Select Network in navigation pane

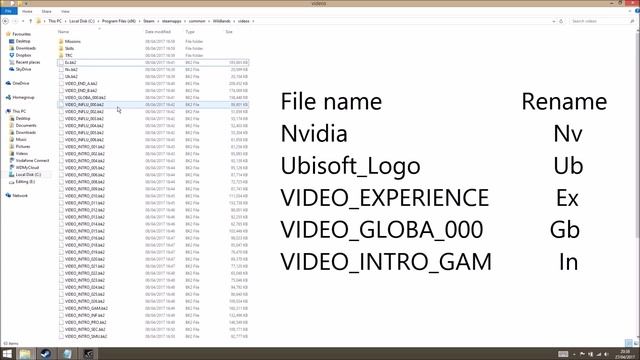[17, 196]
